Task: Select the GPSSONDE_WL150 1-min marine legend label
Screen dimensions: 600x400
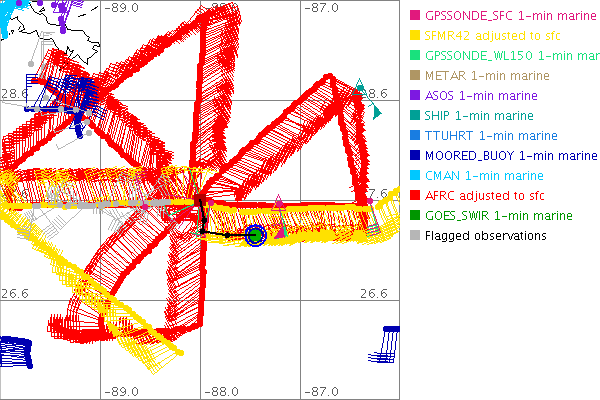Action: coord(511,56)
